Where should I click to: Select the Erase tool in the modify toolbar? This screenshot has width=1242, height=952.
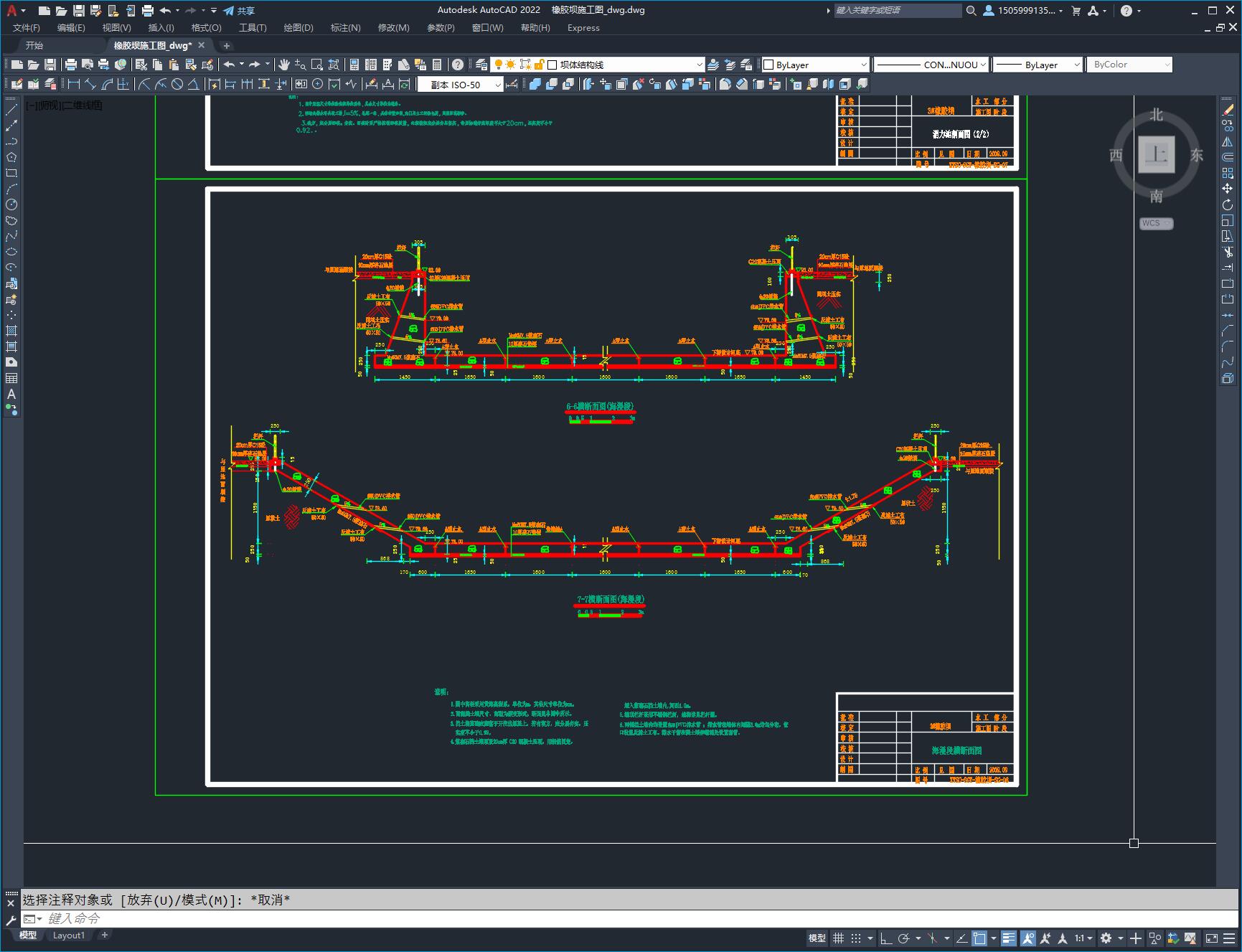click(x=1228, y=110)
